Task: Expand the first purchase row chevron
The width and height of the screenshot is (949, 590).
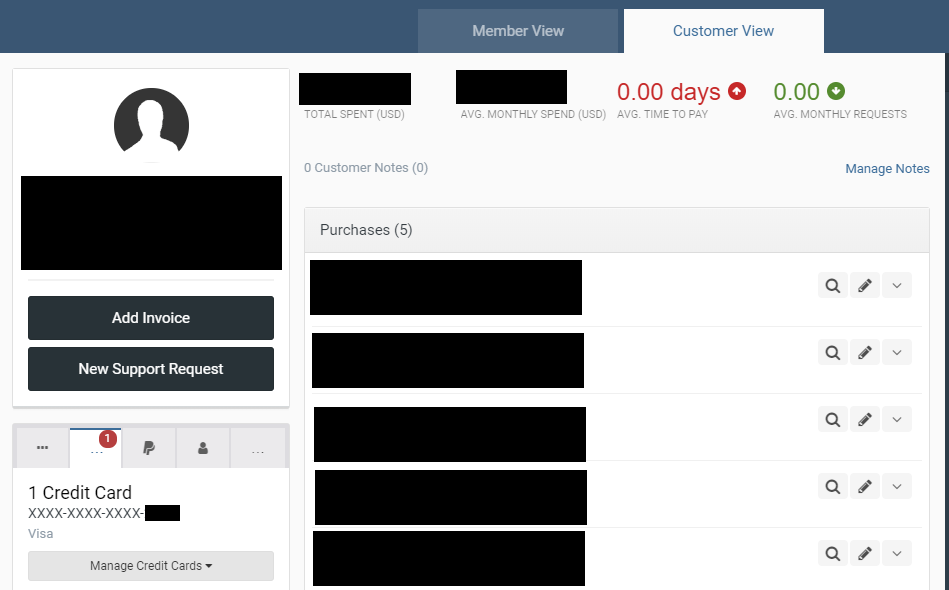Action: [897, 286]
